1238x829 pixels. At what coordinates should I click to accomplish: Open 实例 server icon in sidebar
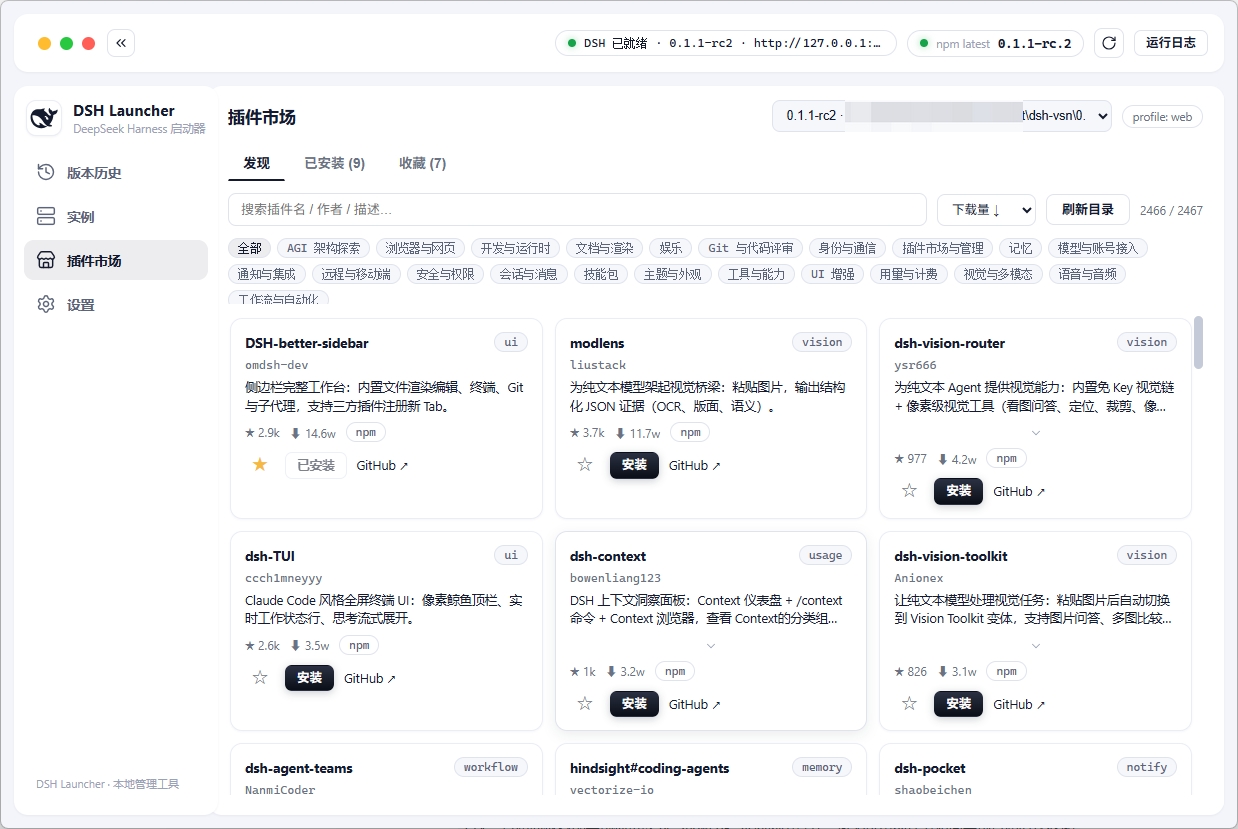pos(46,216)
